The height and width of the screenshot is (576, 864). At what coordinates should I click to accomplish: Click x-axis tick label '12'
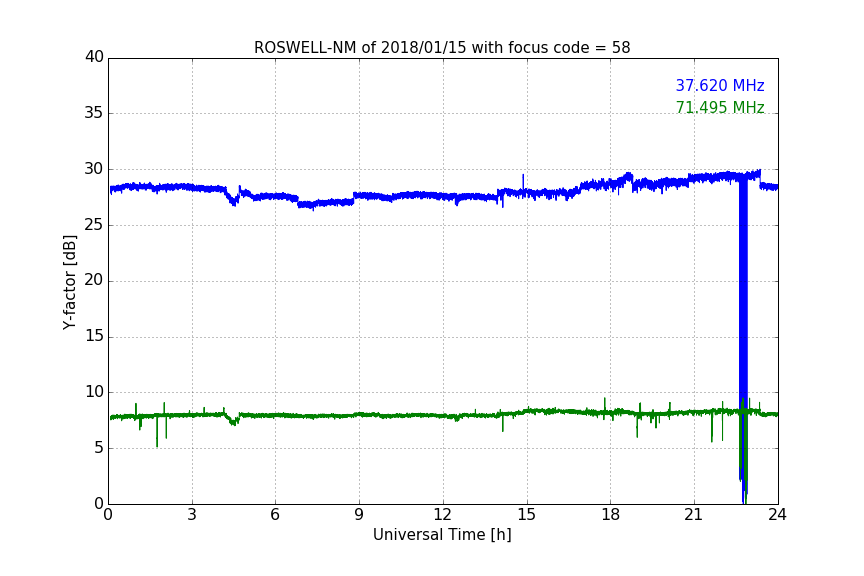click(443, 515)
